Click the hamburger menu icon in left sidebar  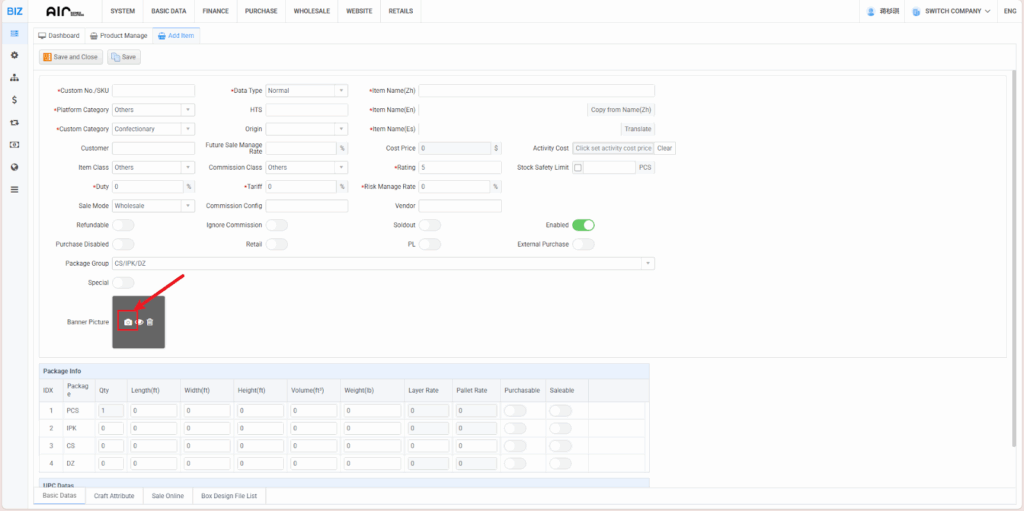point(14,189)
